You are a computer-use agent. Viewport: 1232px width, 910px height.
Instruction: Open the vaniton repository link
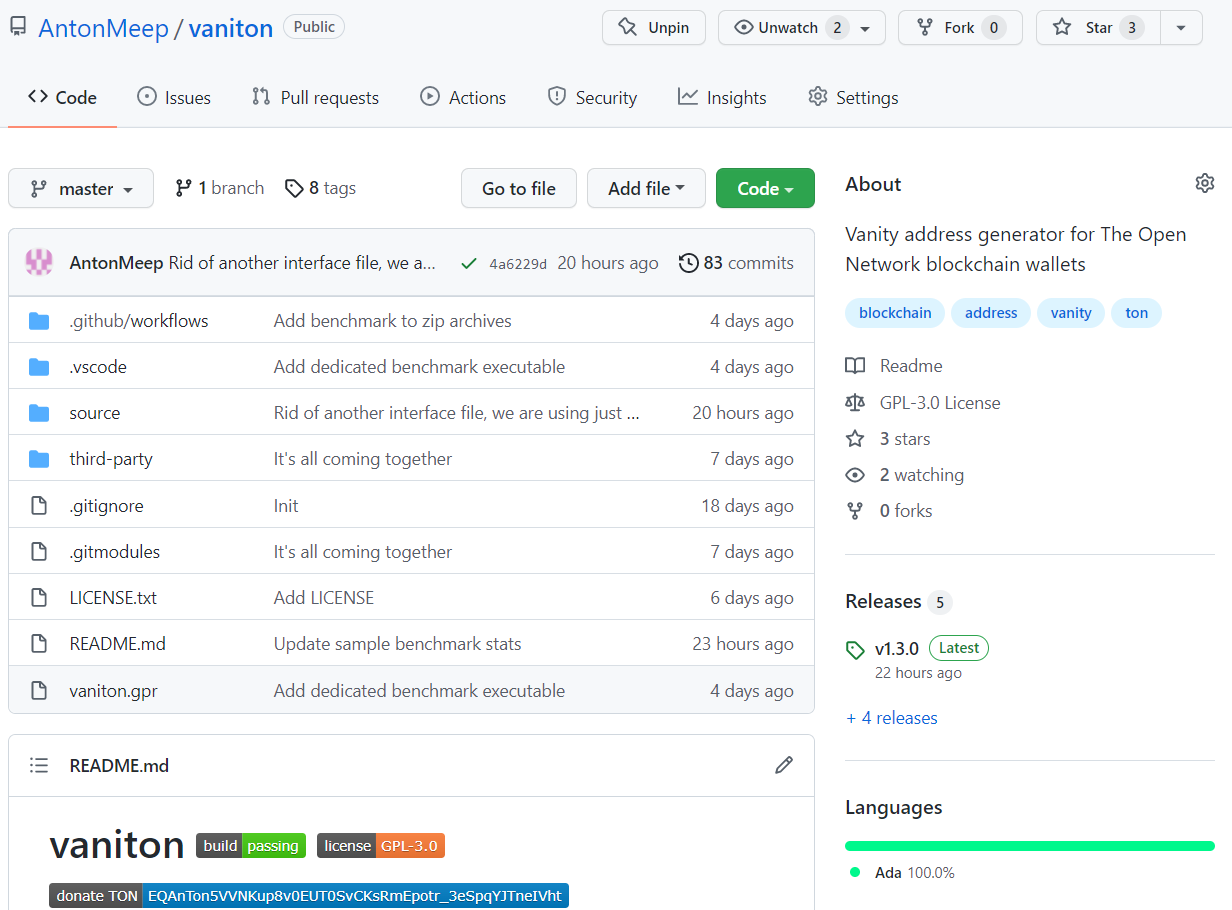pos(230,28)
